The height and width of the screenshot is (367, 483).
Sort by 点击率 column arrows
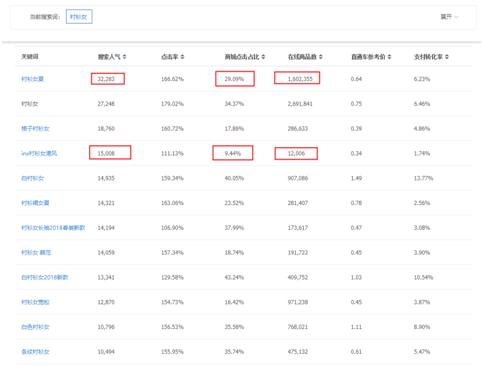point(182,57)
